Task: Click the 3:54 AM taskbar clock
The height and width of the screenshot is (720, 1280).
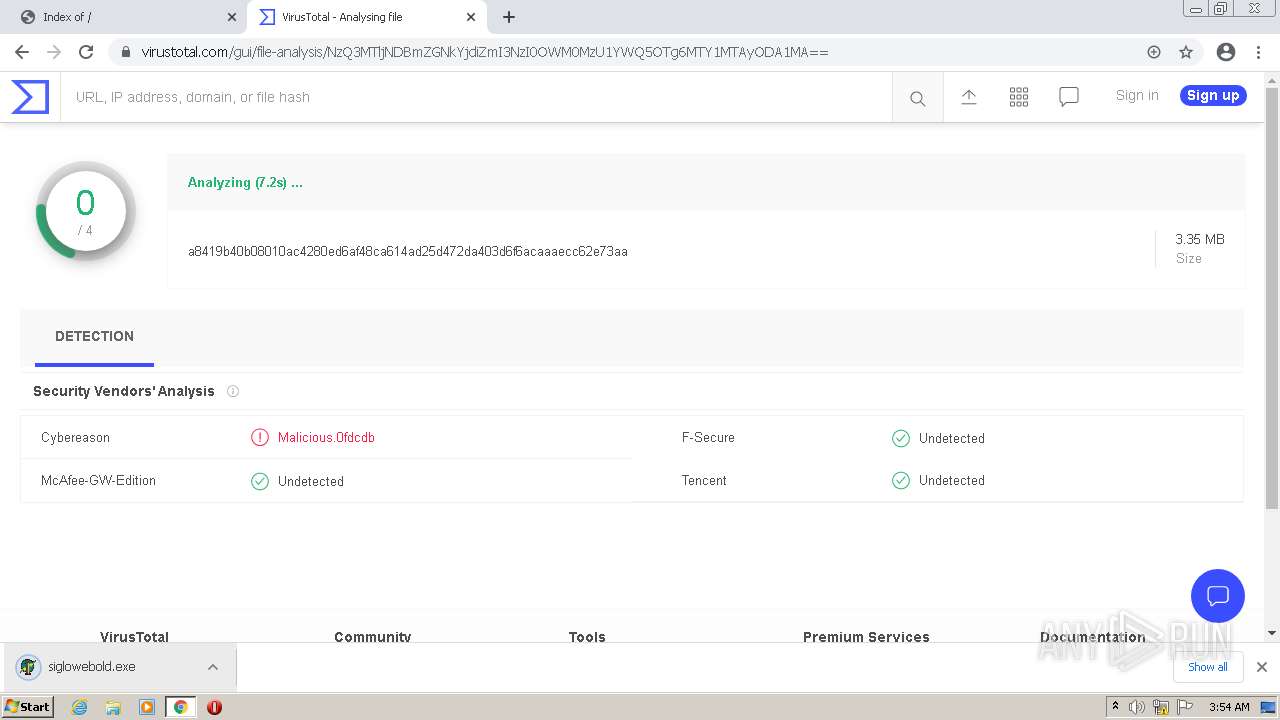Action: coord(1229,707)
